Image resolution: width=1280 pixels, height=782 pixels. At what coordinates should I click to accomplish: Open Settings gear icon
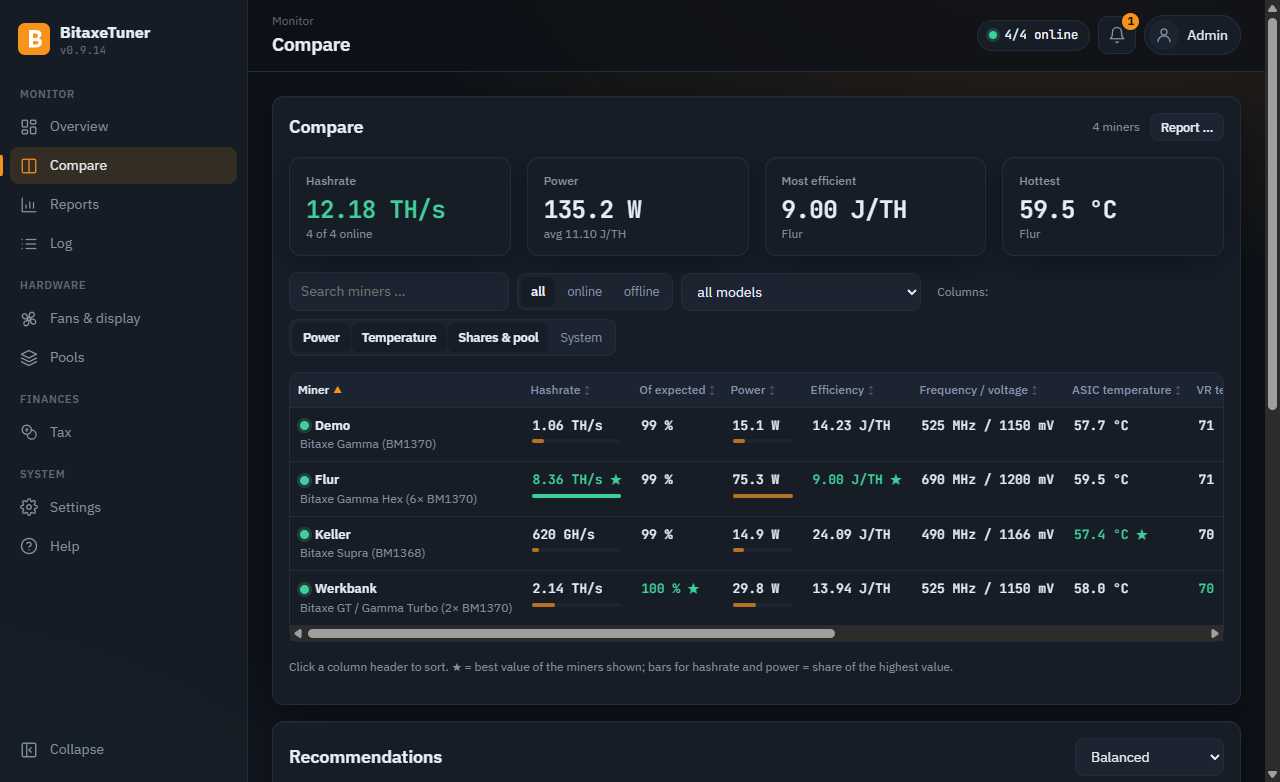click(x=29, y=507)
